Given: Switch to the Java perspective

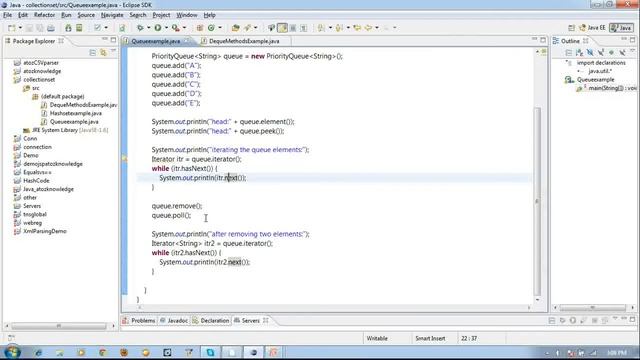Looking at the screenshot, I should 621,28.
